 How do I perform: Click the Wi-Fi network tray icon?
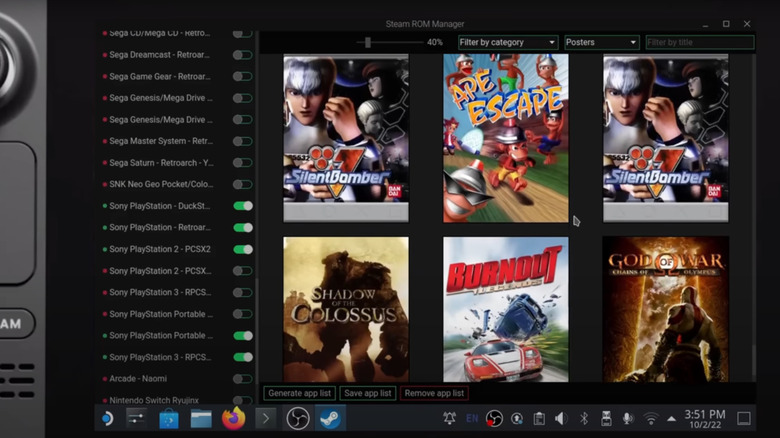(651, 418)
